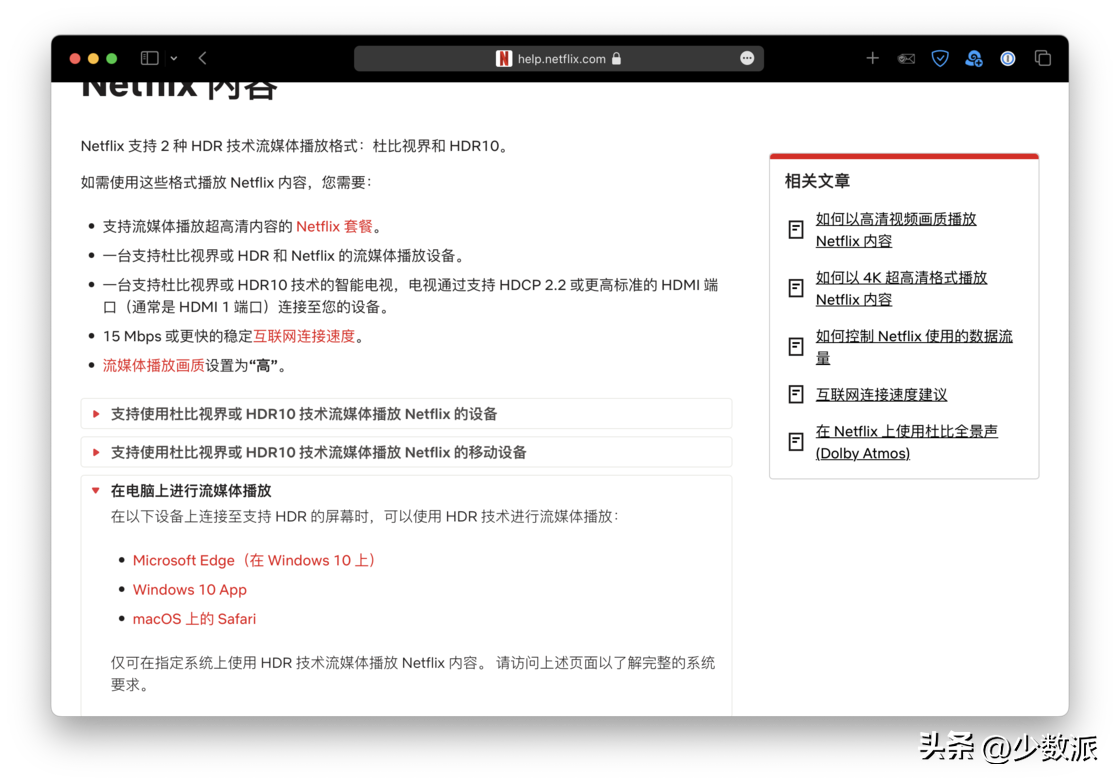
Task: Toggle the Safari sidebar button
Action: [149, 58]
